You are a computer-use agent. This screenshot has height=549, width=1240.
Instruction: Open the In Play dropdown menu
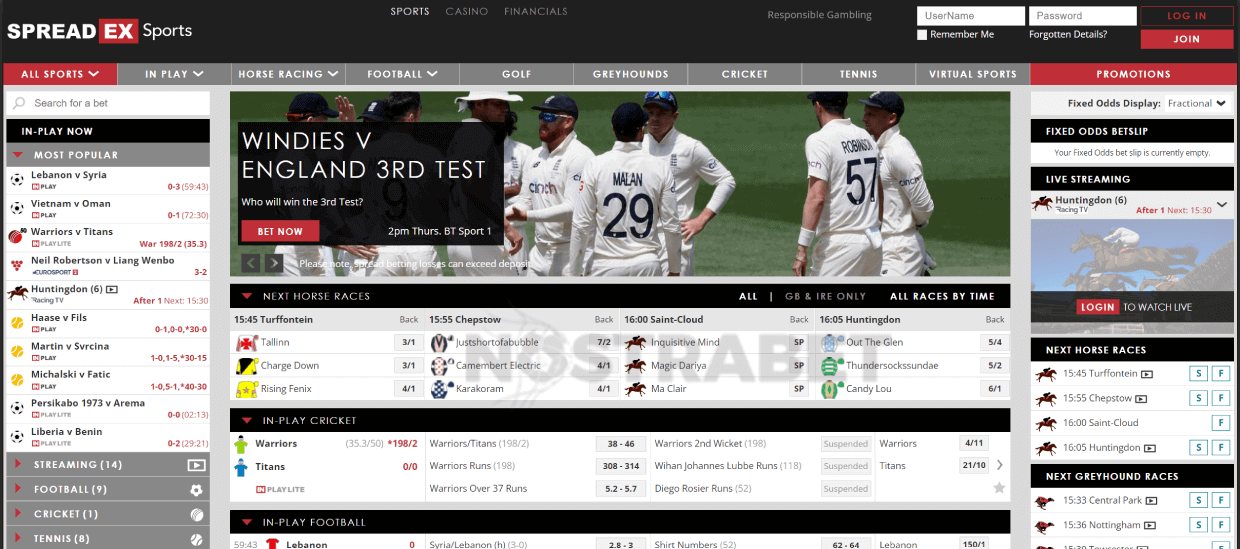pos(174,74)
